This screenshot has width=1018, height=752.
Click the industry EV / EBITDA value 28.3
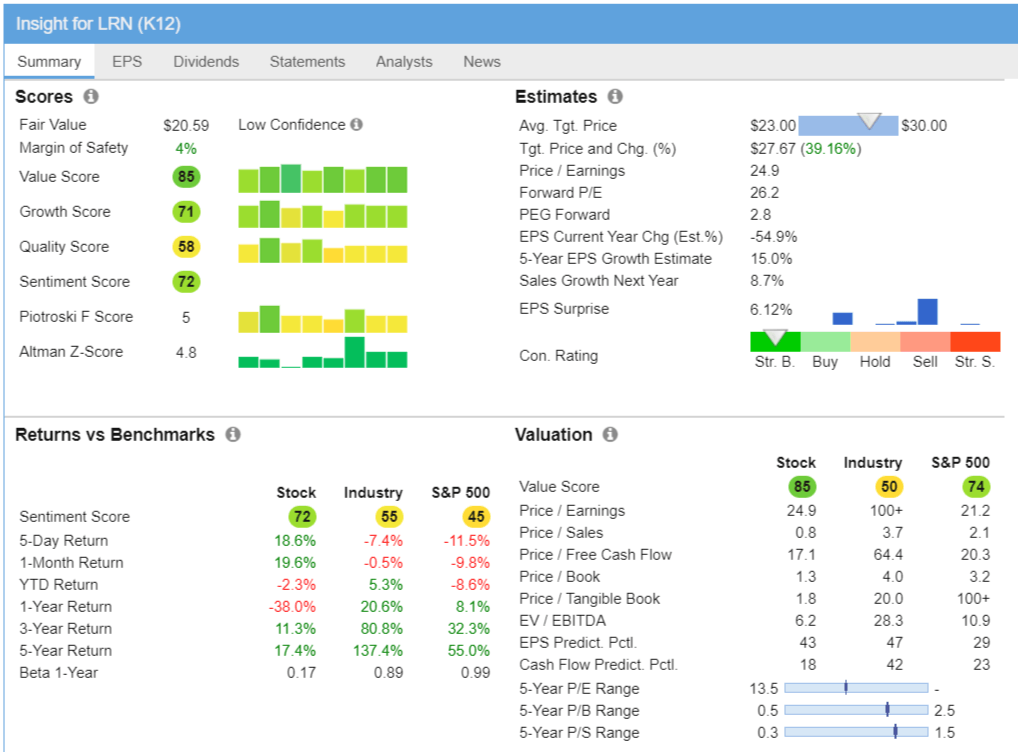click(x=888, y=621)
